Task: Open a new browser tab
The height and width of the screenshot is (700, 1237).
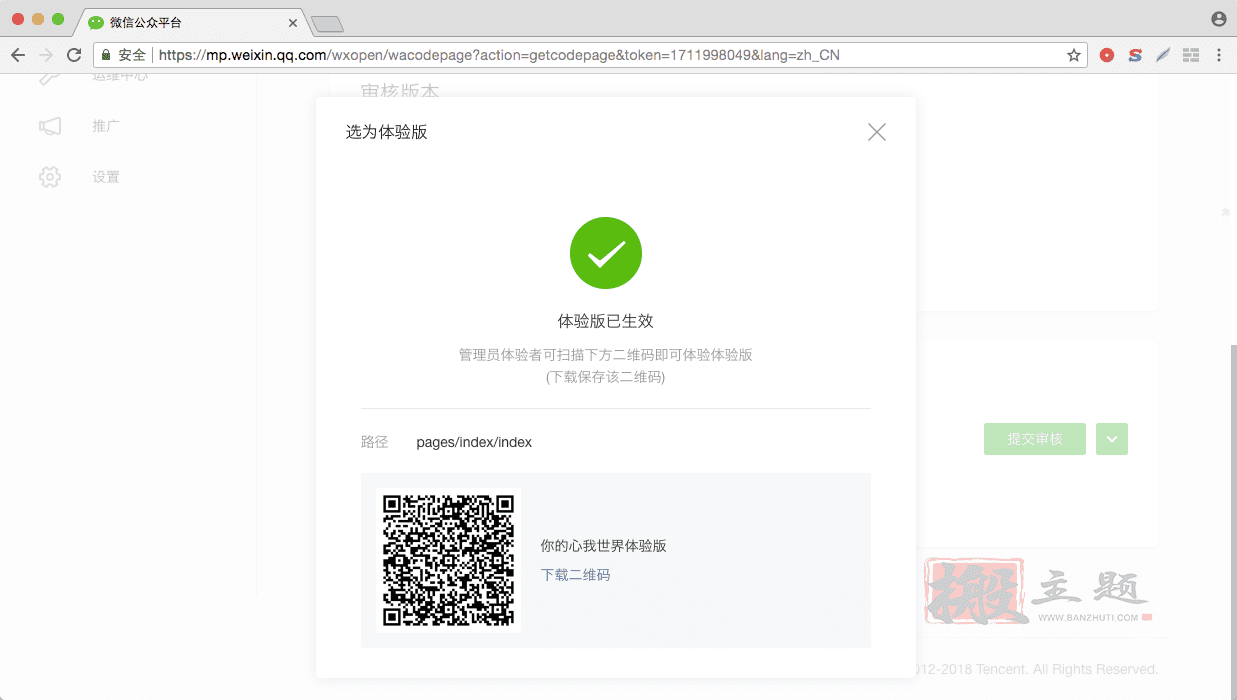Action: coord(327,23)
